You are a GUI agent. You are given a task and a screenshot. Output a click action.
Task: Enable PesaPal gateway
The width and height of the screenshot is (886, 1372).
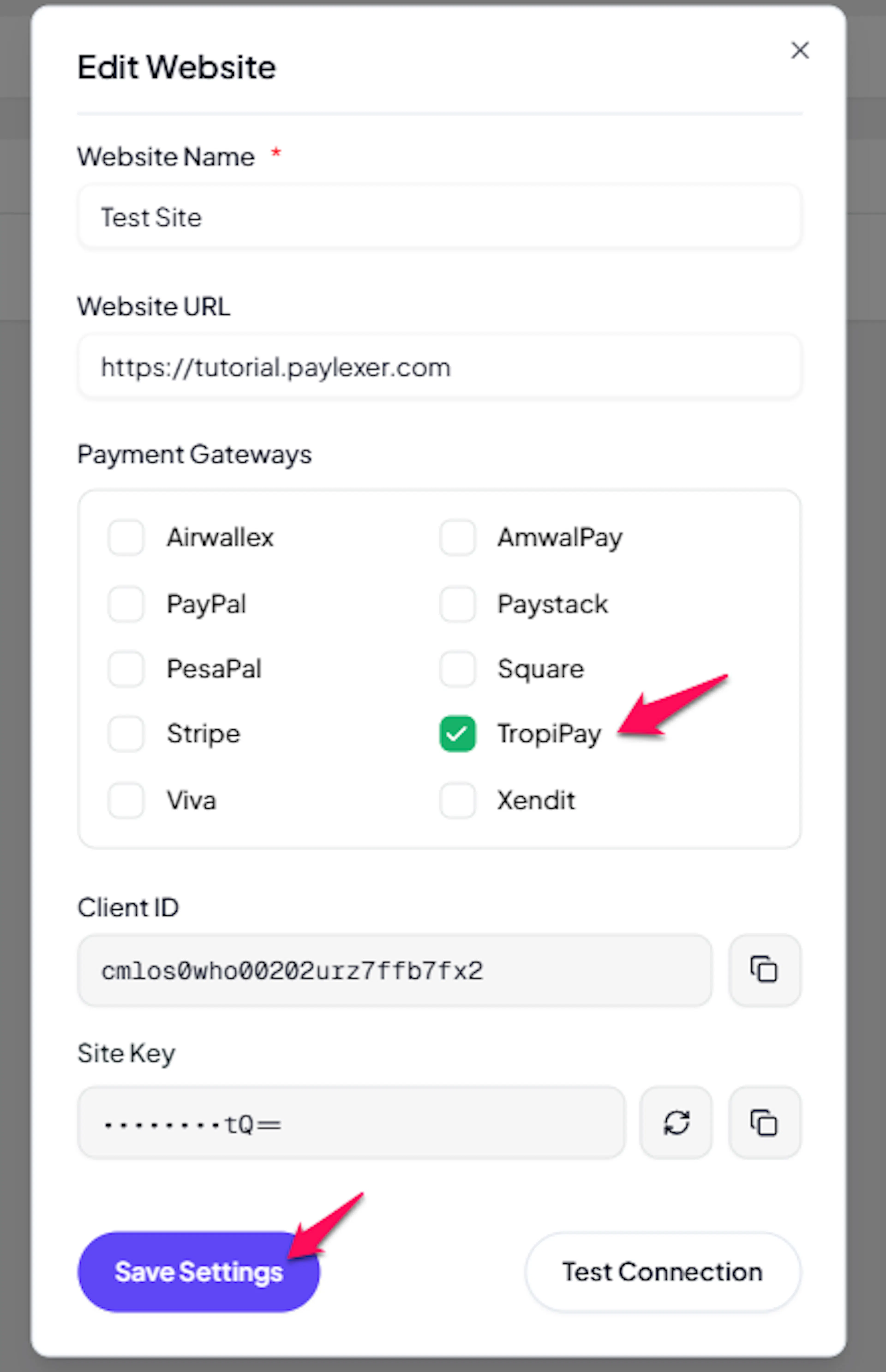click(x=126, y=669)
